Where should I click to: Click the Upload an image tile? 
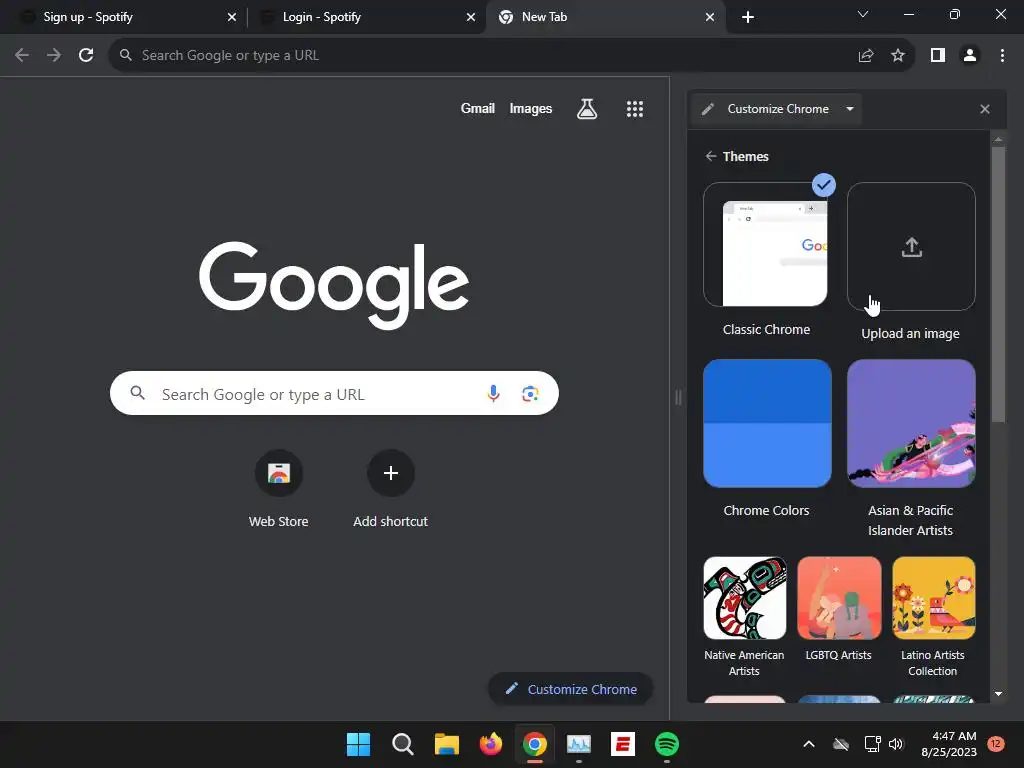[911, 246]
